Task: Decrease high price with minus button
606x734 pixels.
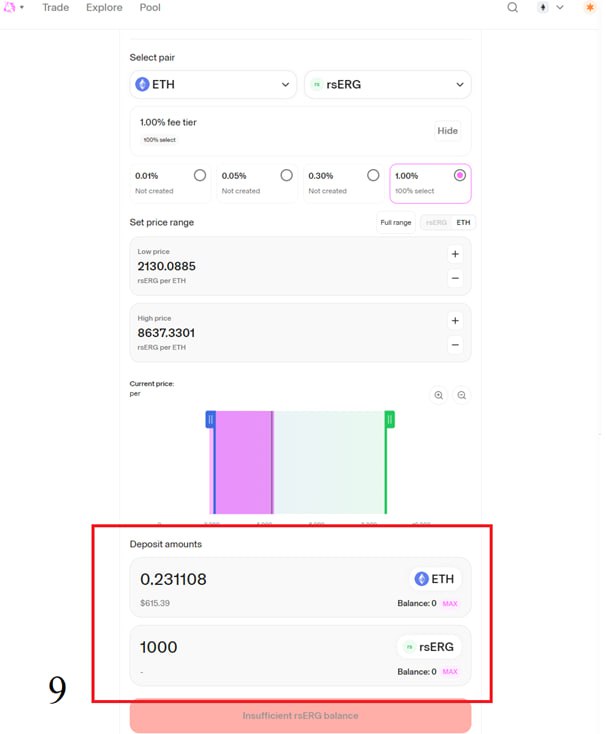Action: pyautogui.click(x=455, y=345)
